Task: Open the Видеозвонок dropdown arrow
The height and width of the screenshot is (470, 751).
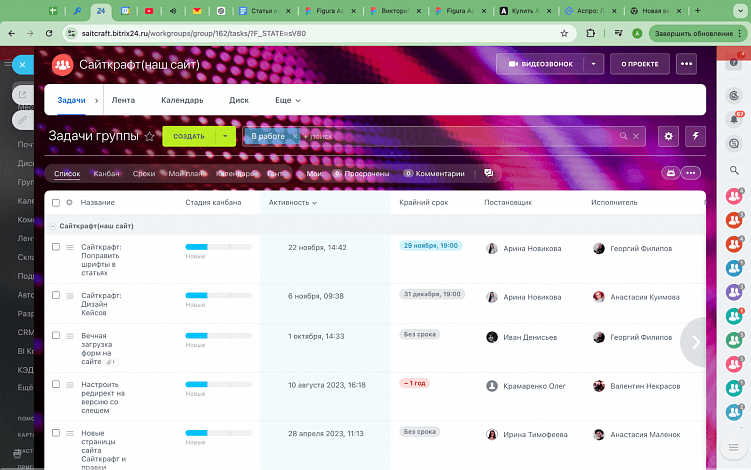Action: point(593,64)
